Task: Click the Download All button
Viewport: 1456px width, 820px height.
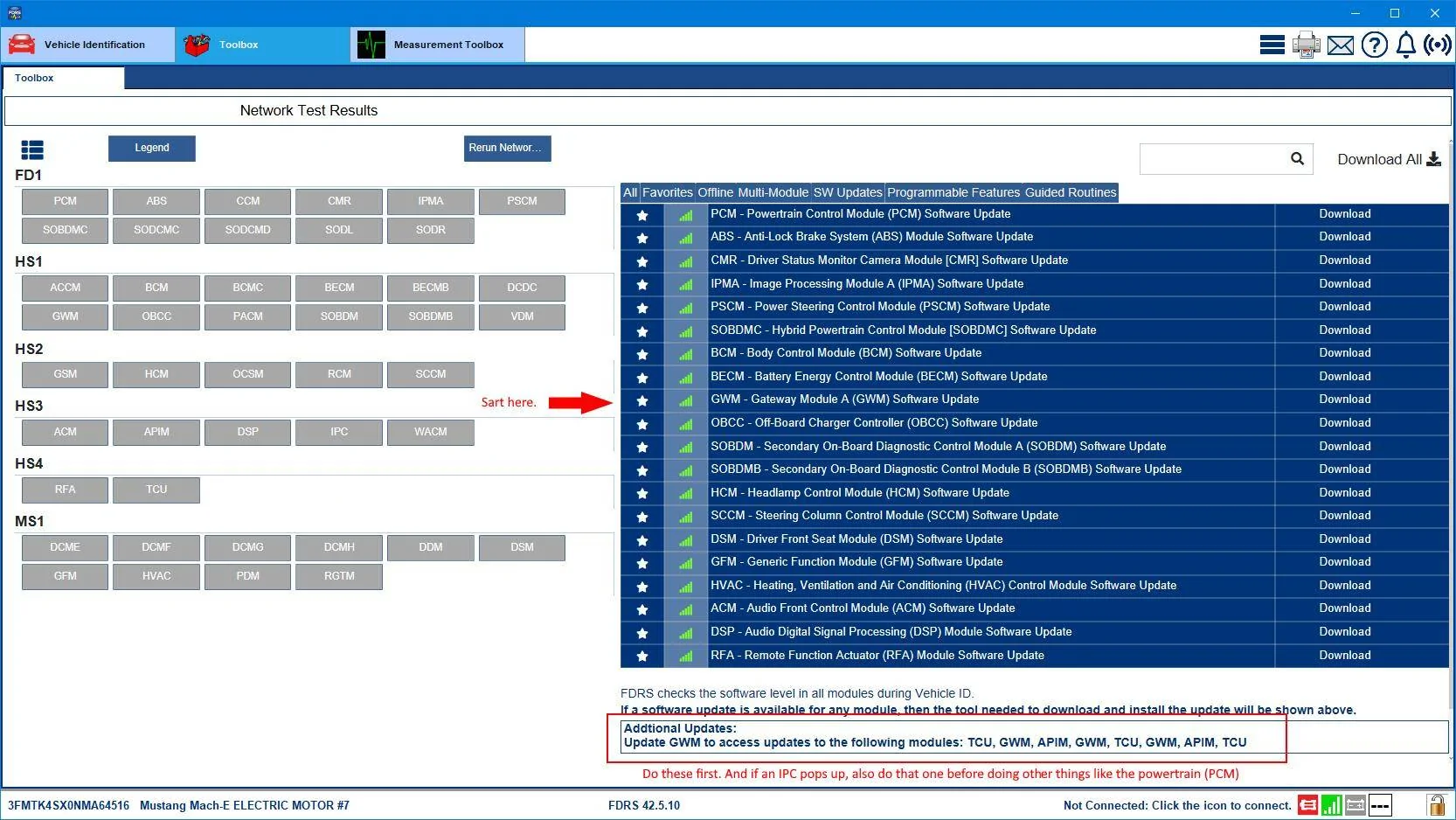Action: 1389,159
